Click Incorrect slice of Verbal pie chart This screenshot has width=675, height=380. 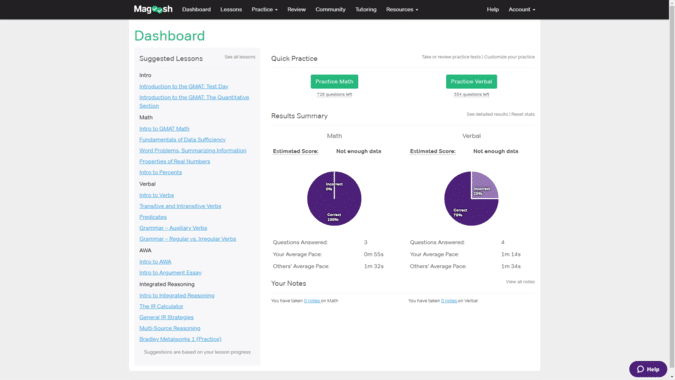tap(484, 186)
